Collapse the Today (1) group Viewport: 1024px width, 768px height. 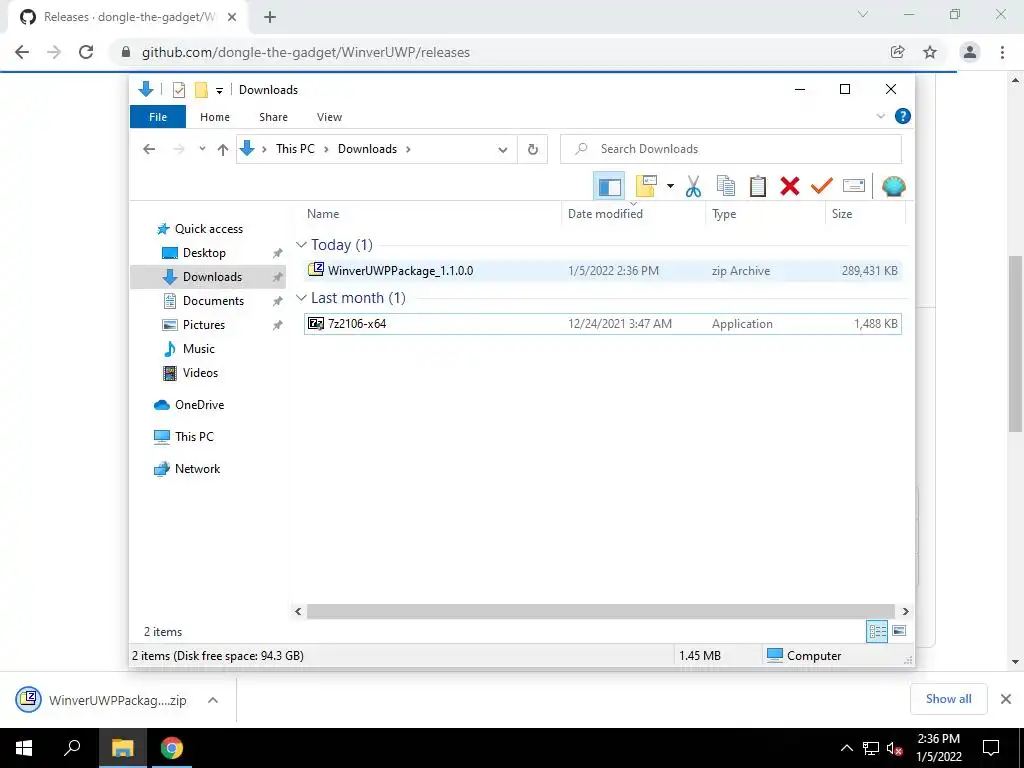click(301, 245)
